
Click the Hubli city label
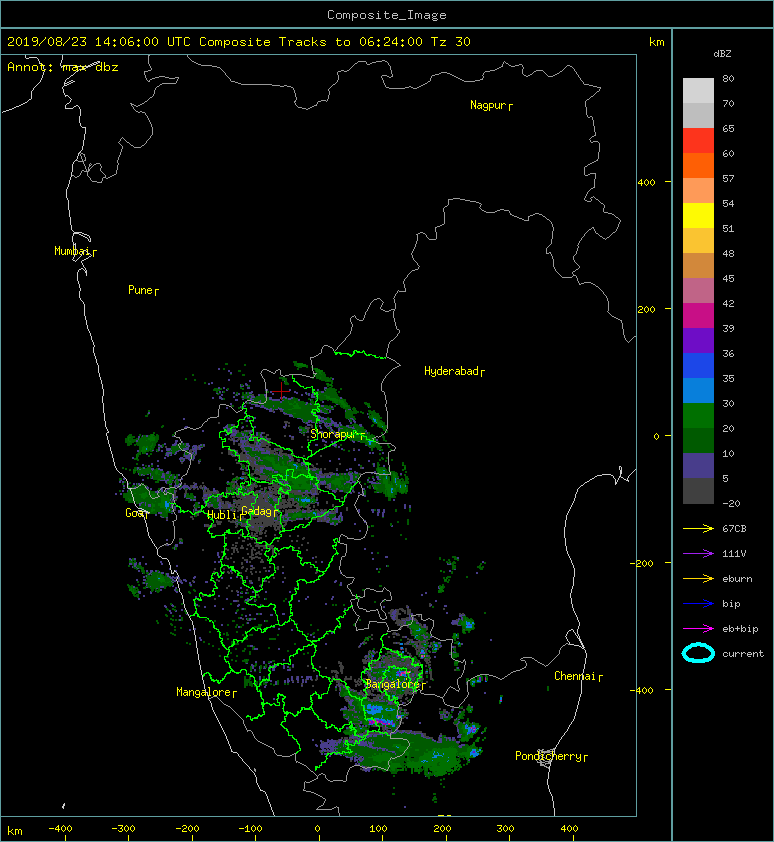click(222, 515)
